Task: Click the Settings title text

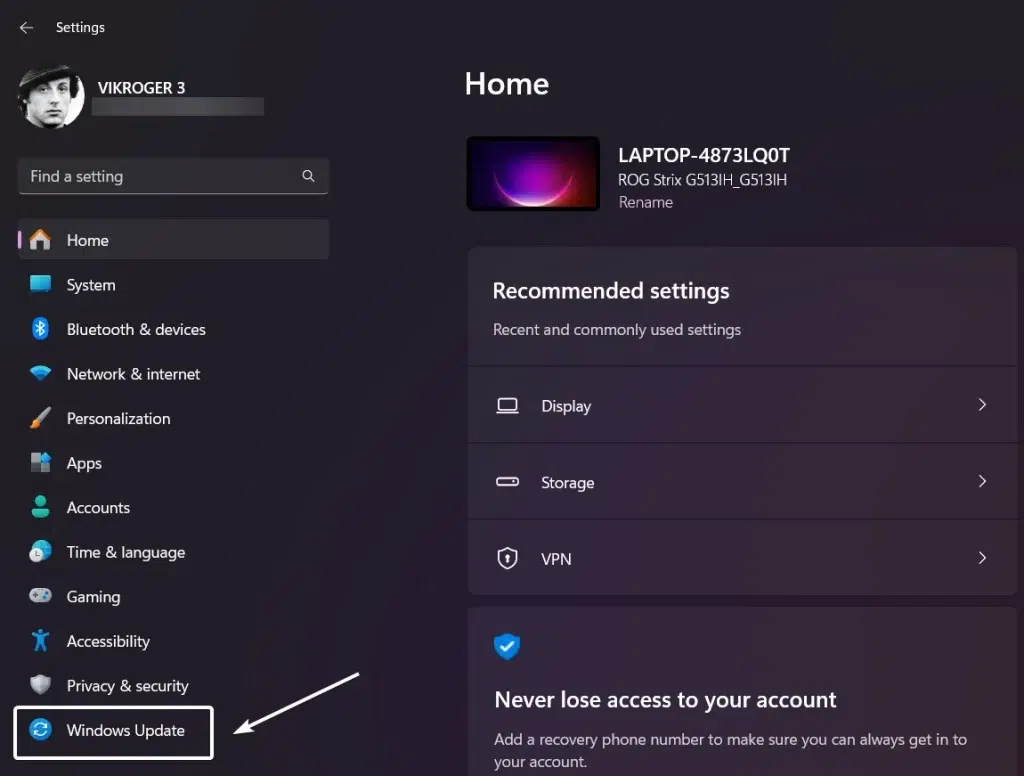Action: pos(80,27)
